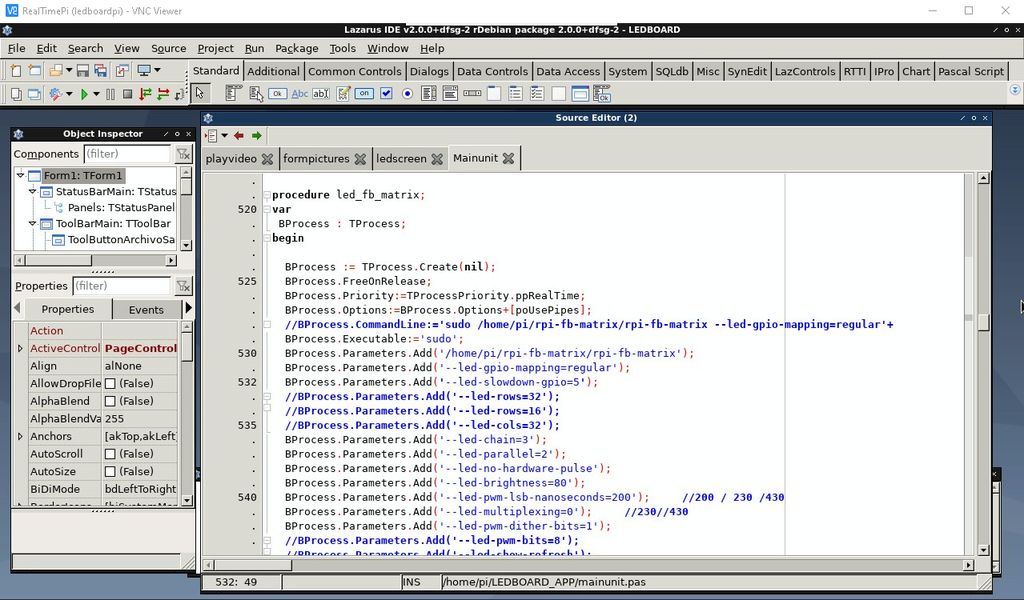The image size is (1024, 600).
Task: Open the dropdown arrow beside the Run button
Action: [x=95, y=92]
